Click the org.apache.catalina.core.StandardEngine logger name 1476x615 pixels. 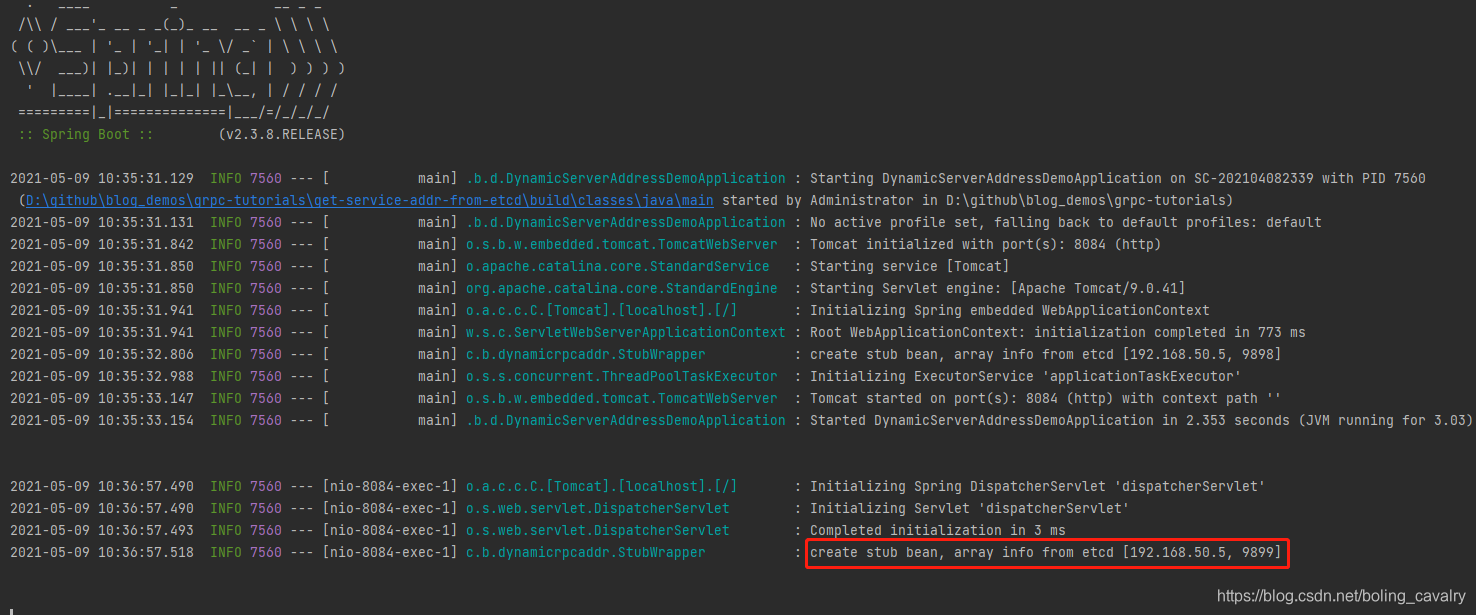pos(620,288)
